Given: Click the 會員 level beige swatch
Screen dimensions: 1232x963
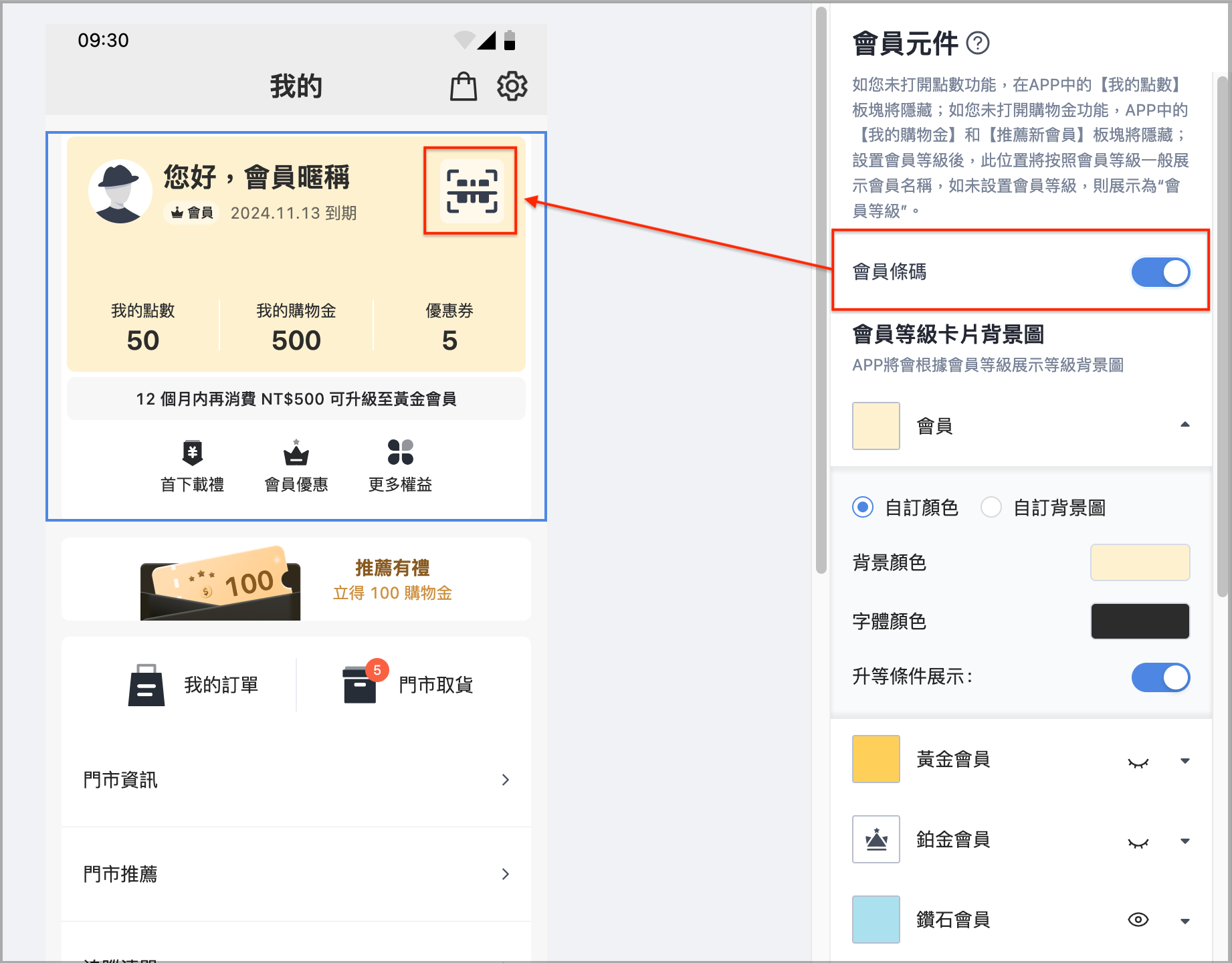Looking at the screenshot, I should point(876,426).
